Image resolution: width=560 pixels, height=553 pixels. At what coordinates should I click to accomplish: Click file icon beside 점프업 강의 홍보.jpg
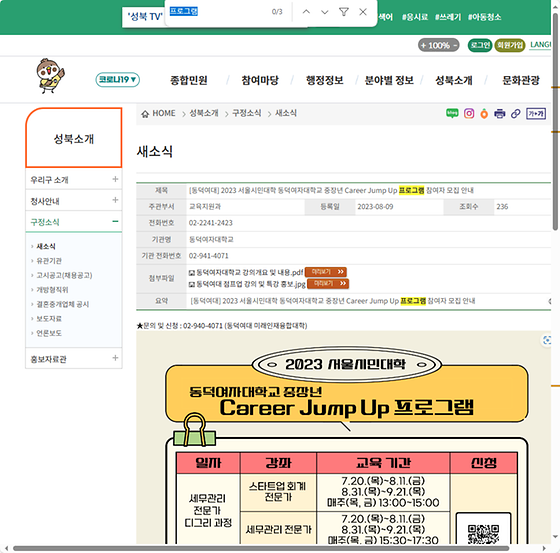click(x=192, y=284)
